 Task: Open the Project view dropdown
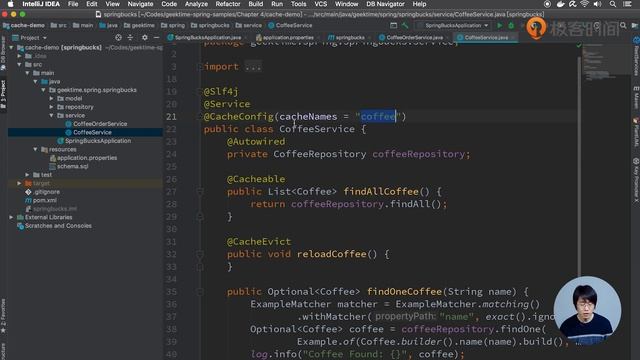coord(29,38)
